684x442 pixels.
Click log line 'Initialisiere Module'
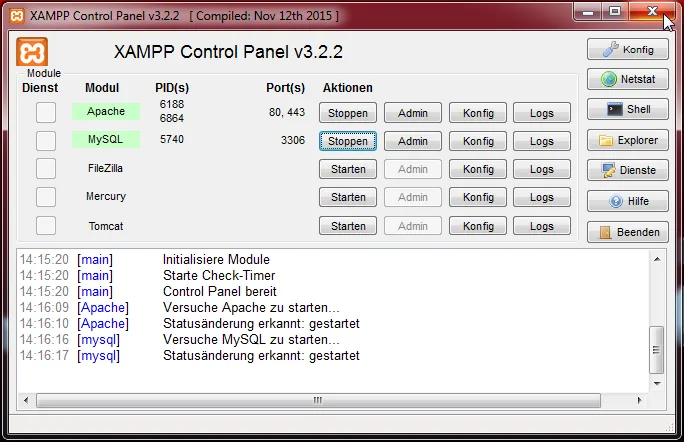pos(216,260)
